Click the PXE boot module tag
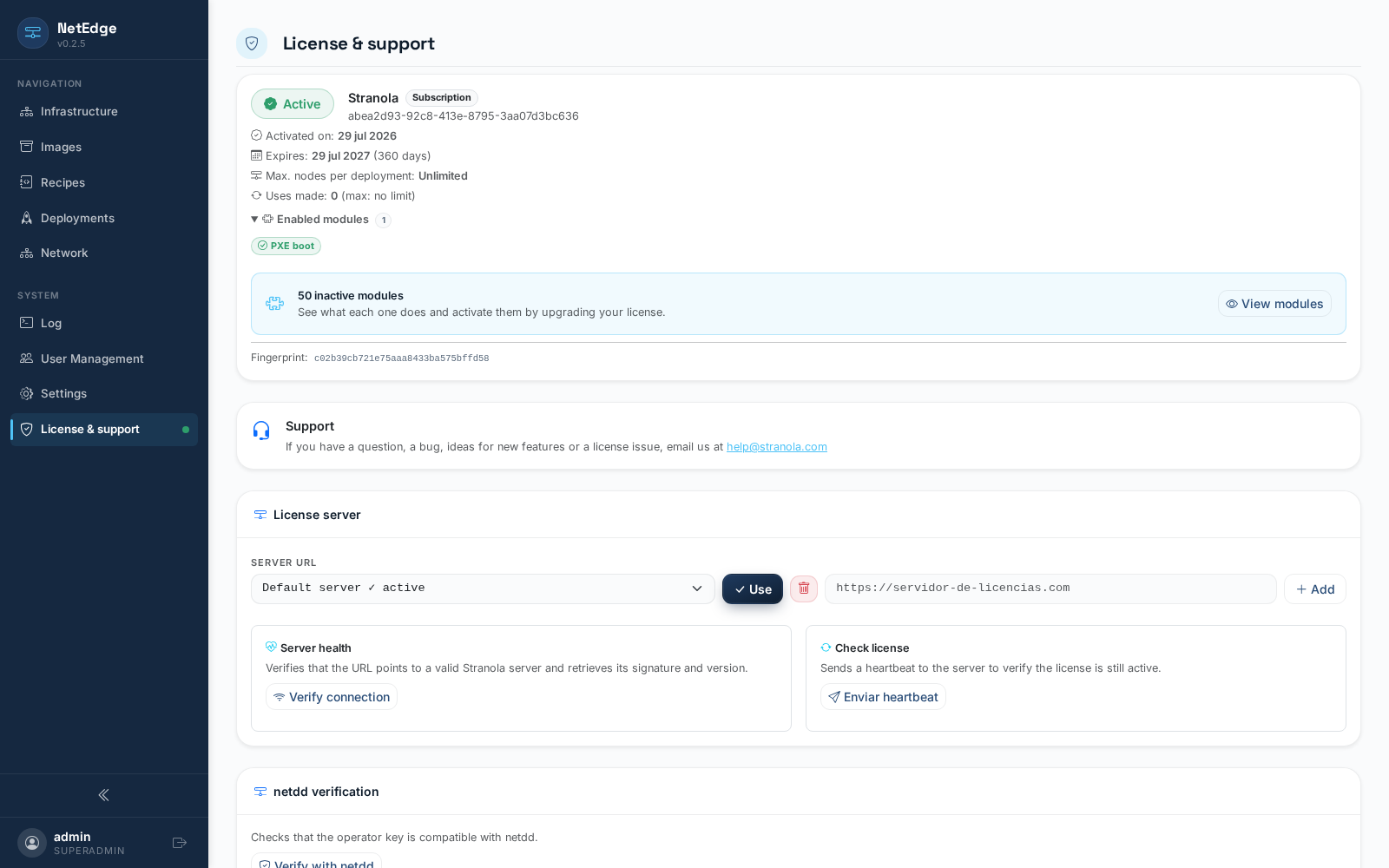The height and width of the screenshot is (868, 1389). [x=286, y=247]
